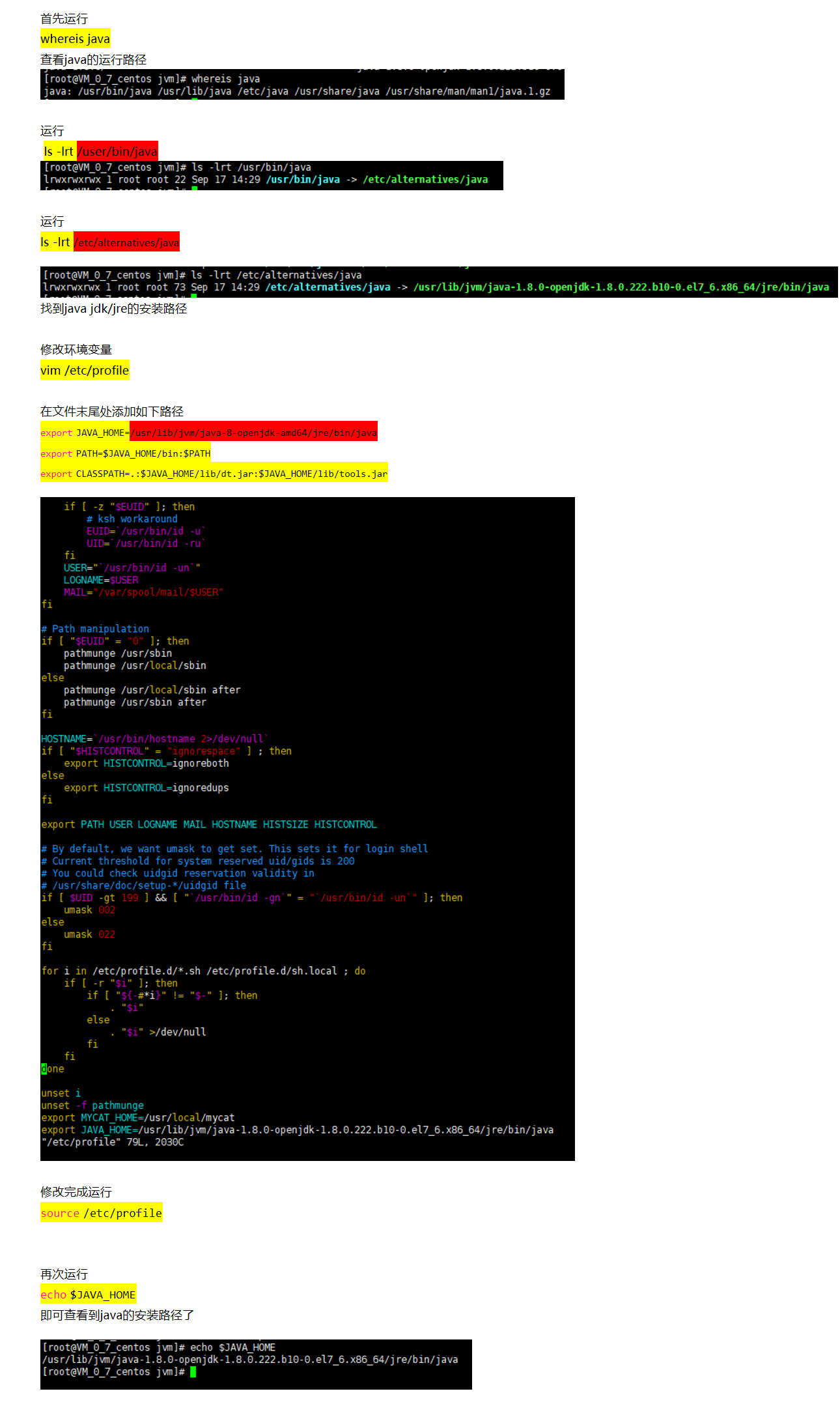Screen dimensions: 840x1417
Task: Click the line starting "for i in /etc/profile.d/*.sh"
Action: 204,971
